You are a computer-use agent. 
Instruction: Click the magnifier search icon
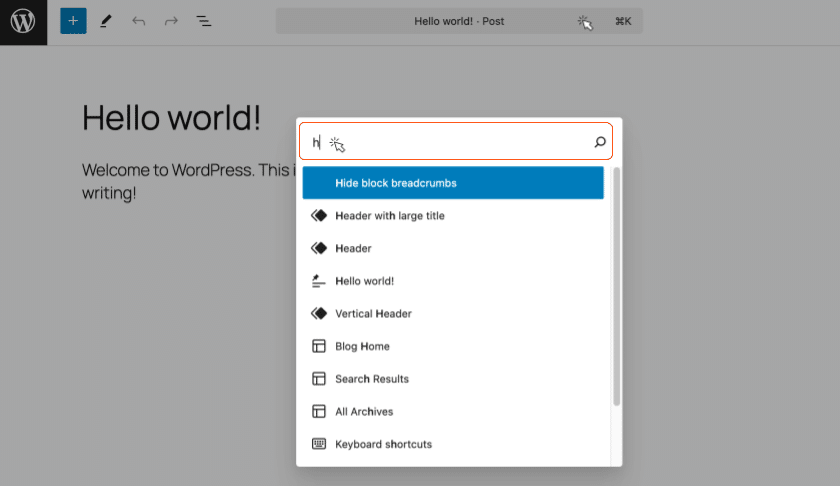[x=599, y=142]
